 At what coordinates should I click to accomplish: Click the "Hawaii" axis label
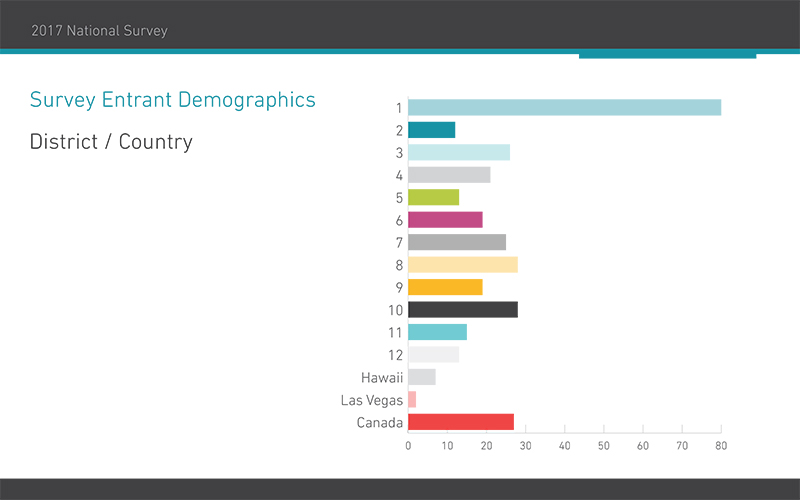[x=381, y=377]
